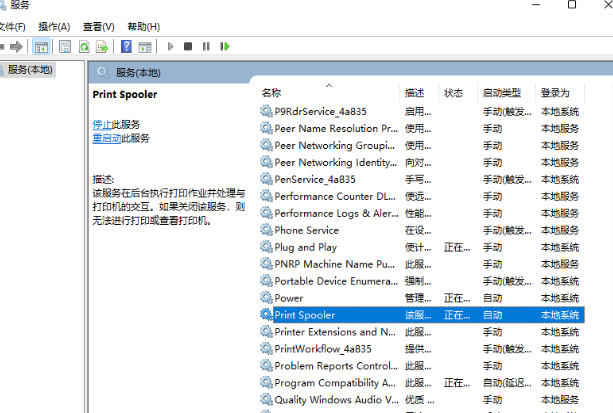Screen dimensions: 613x413
Task: Select 服务(本地) in the left tree
Action: (x=30, y=70)
